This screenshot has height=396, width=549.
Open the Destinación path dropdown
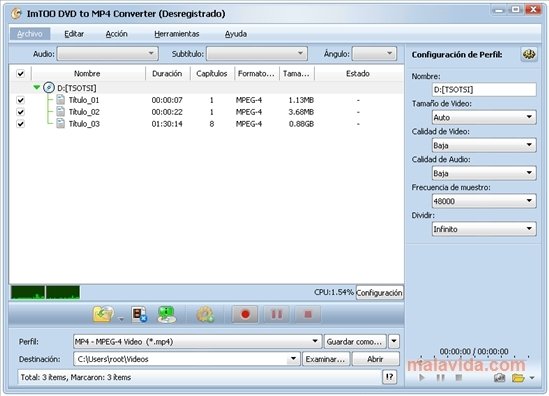tap(187, 359)
